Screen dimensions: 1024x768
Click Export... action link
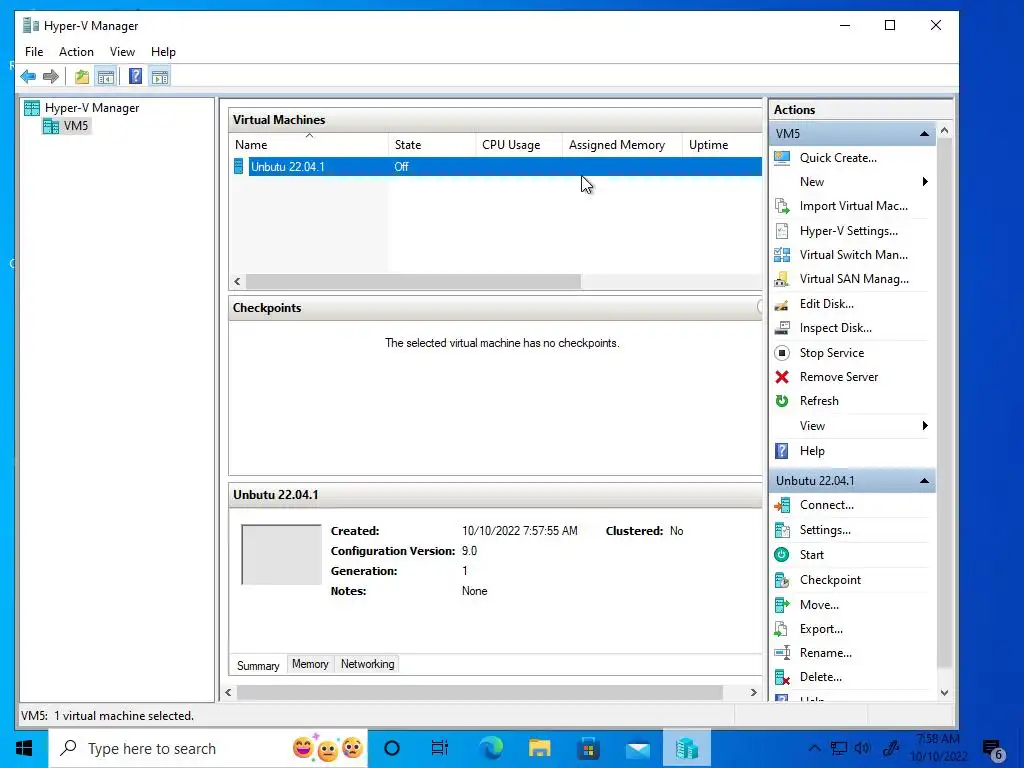(x=822, y=629)
